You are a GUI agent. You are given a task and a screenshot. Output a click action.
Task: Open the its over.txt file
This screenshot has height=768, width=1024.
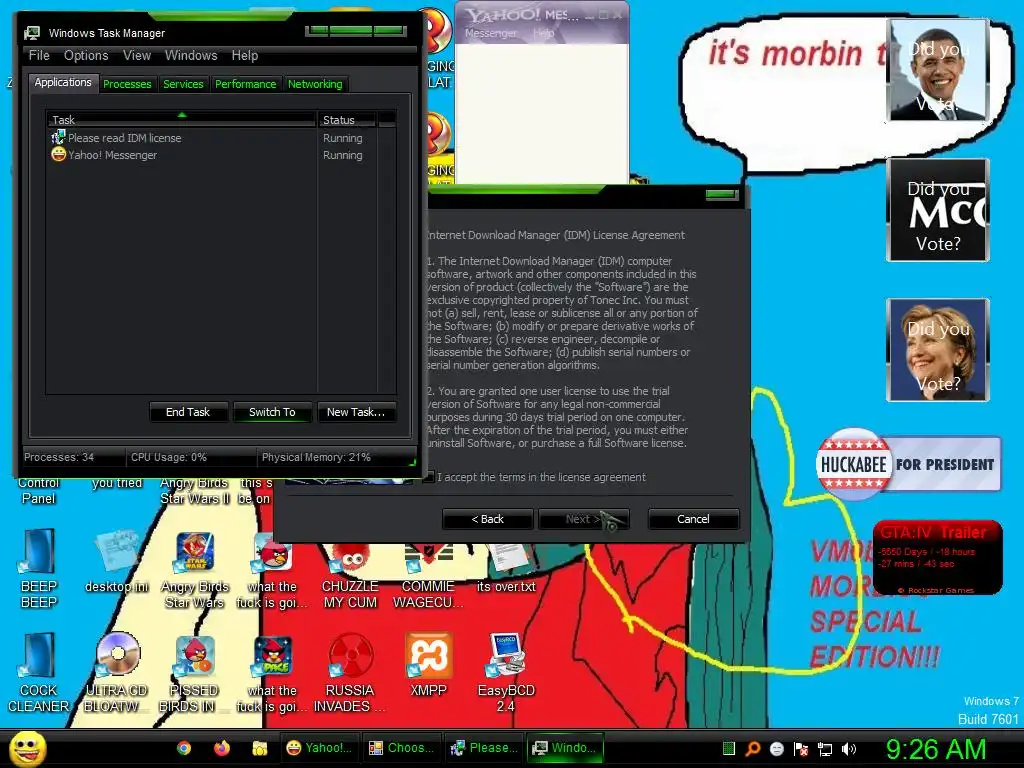(506, 568)
